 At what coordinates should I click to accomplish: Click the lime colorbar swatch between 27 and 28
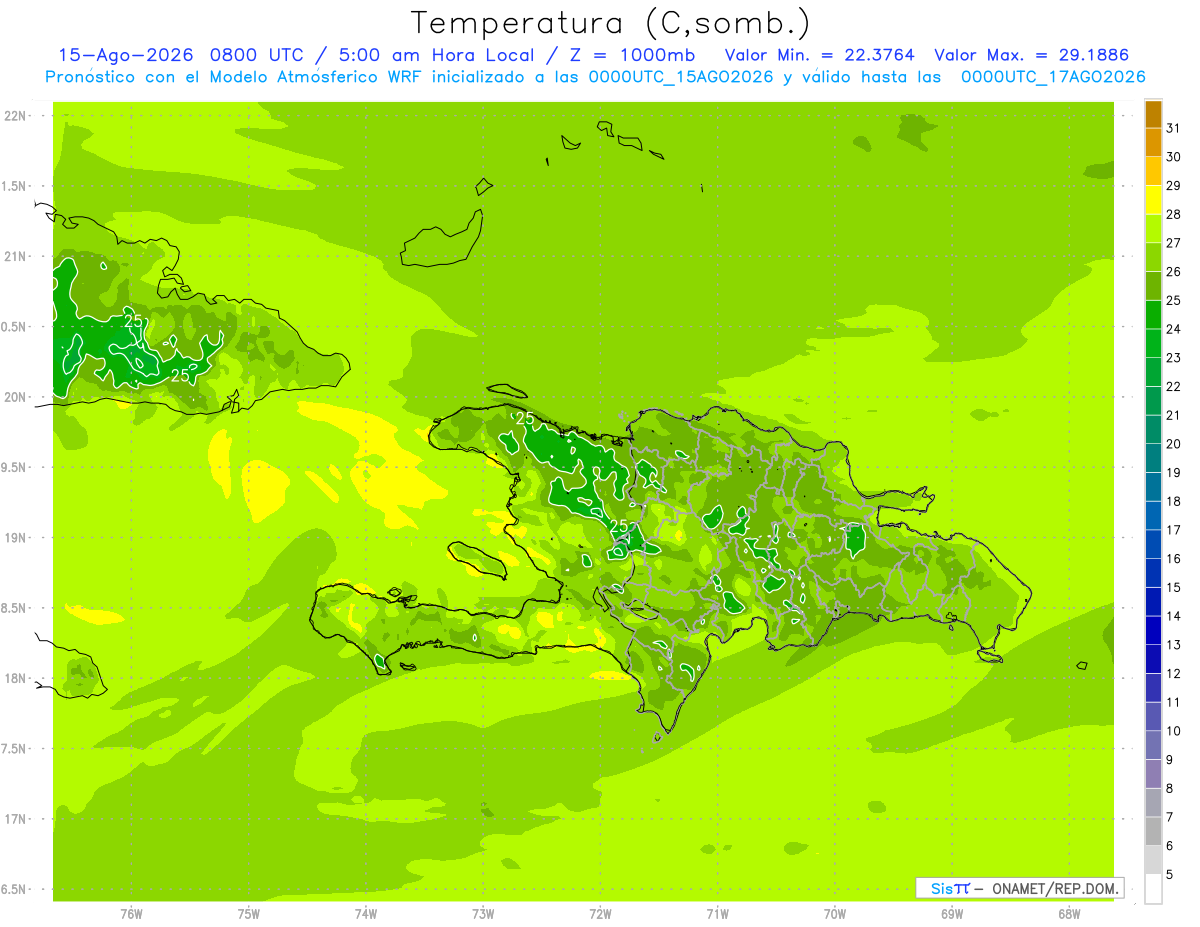(x=1153, y=229)
